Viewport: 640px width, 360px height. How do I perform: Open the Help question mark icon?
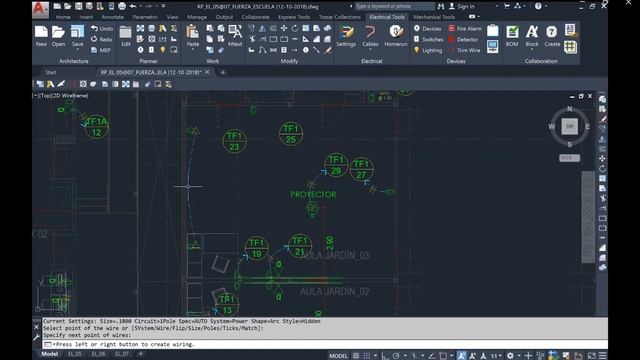(538, 6)
